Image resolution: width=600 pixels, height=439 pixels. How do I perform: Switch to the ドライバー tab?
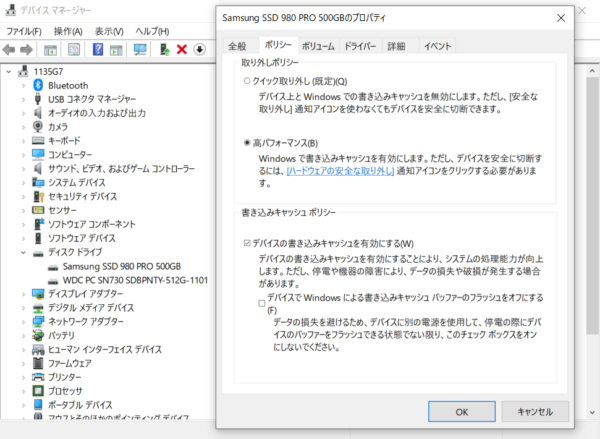point(360,46)
